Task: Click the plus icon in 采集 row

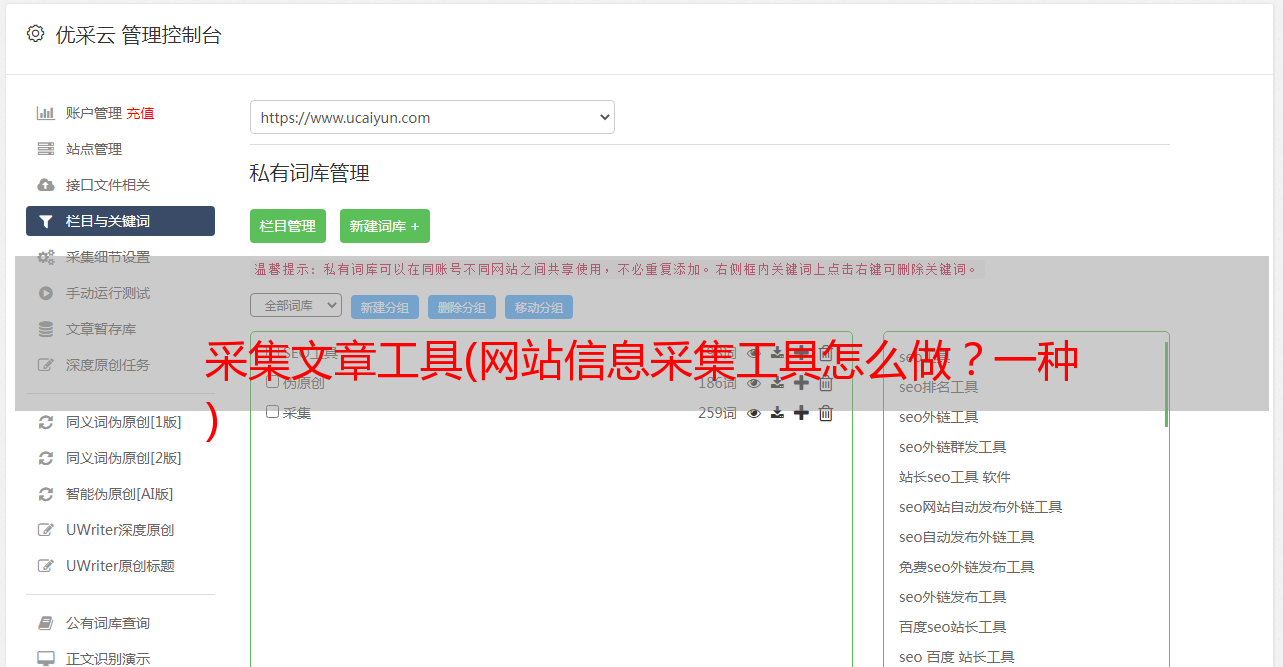Action: coord(801,413)
